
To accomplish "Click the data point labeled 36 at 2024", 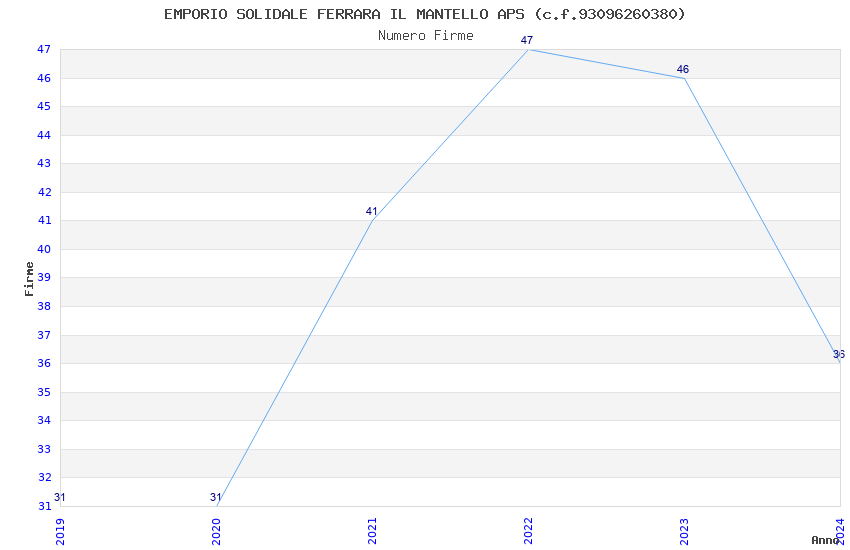I will point(839,354).
